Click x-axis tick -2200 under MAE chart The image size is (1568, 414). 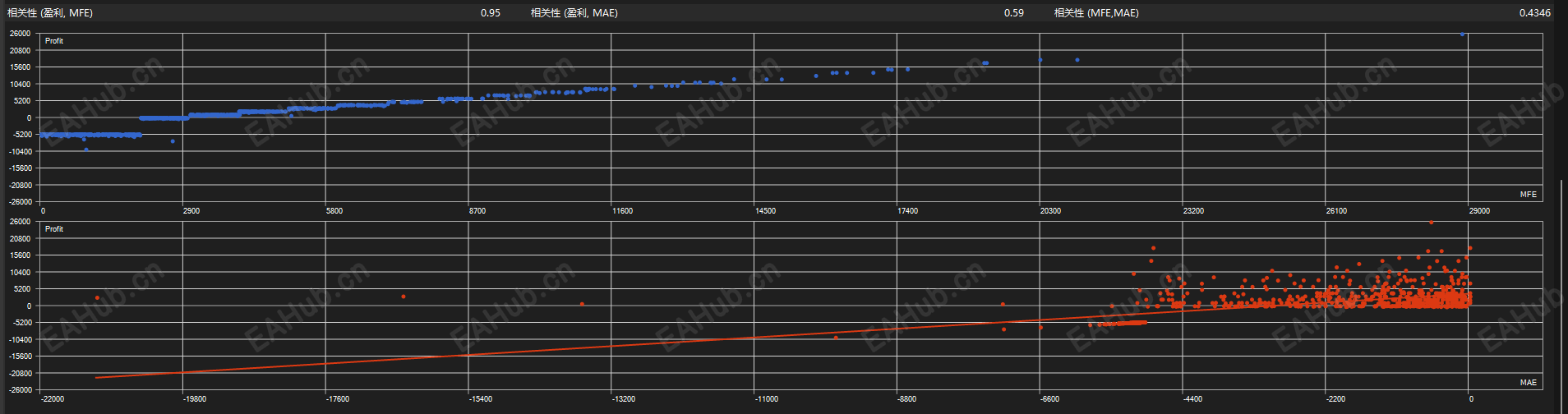coord(1335,399)
